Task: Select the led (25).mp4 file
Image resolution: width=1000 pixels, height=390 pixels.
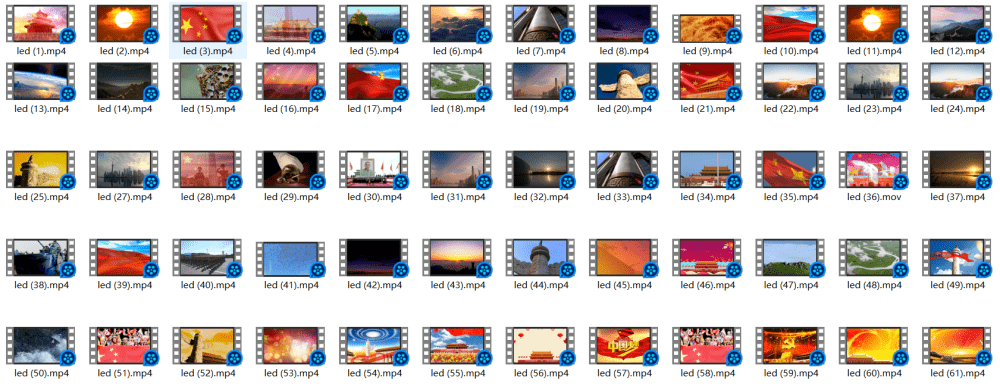Action: pos(41,170)
